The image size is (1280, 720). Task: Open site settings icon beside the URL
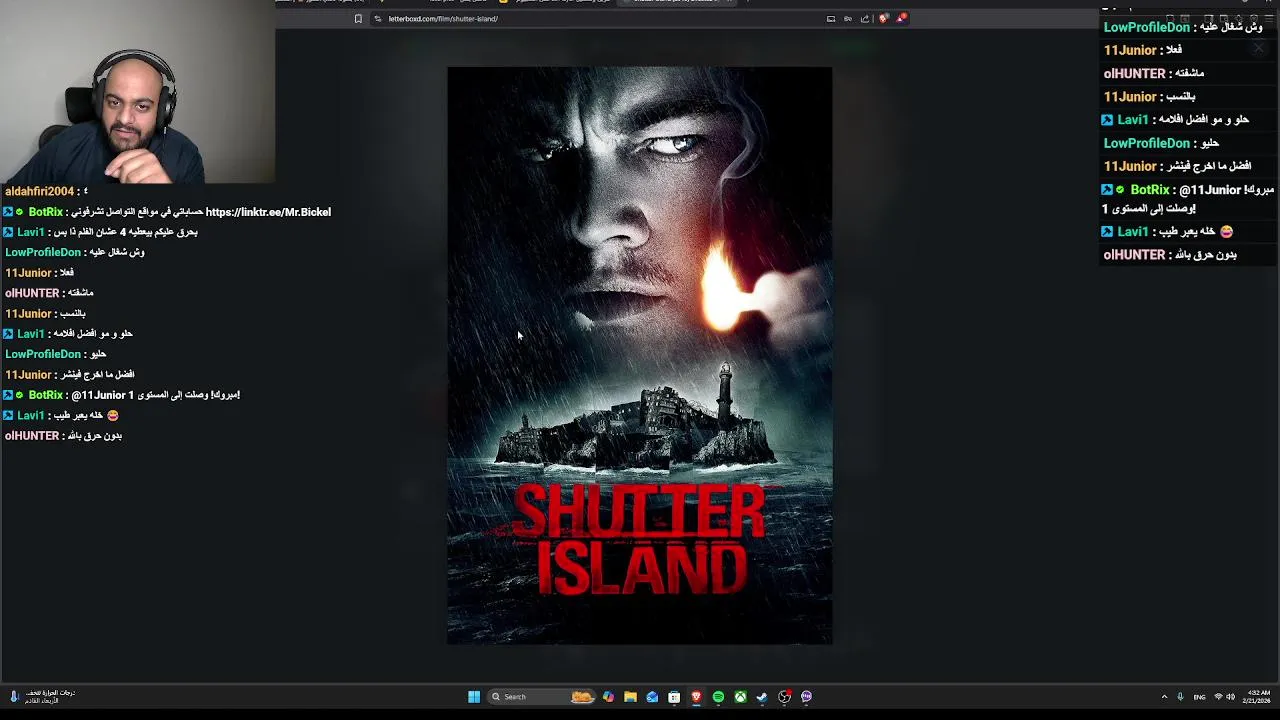click(x=377, y=18)
